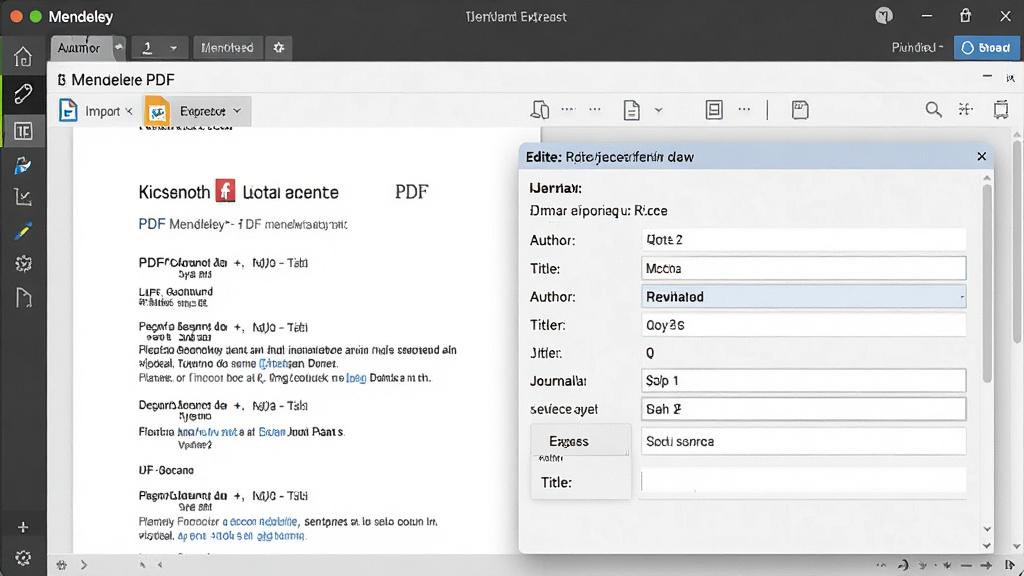Open the search magnifier icon
The width and height of the screenshot is (1024, 576).
click(933, 110)
